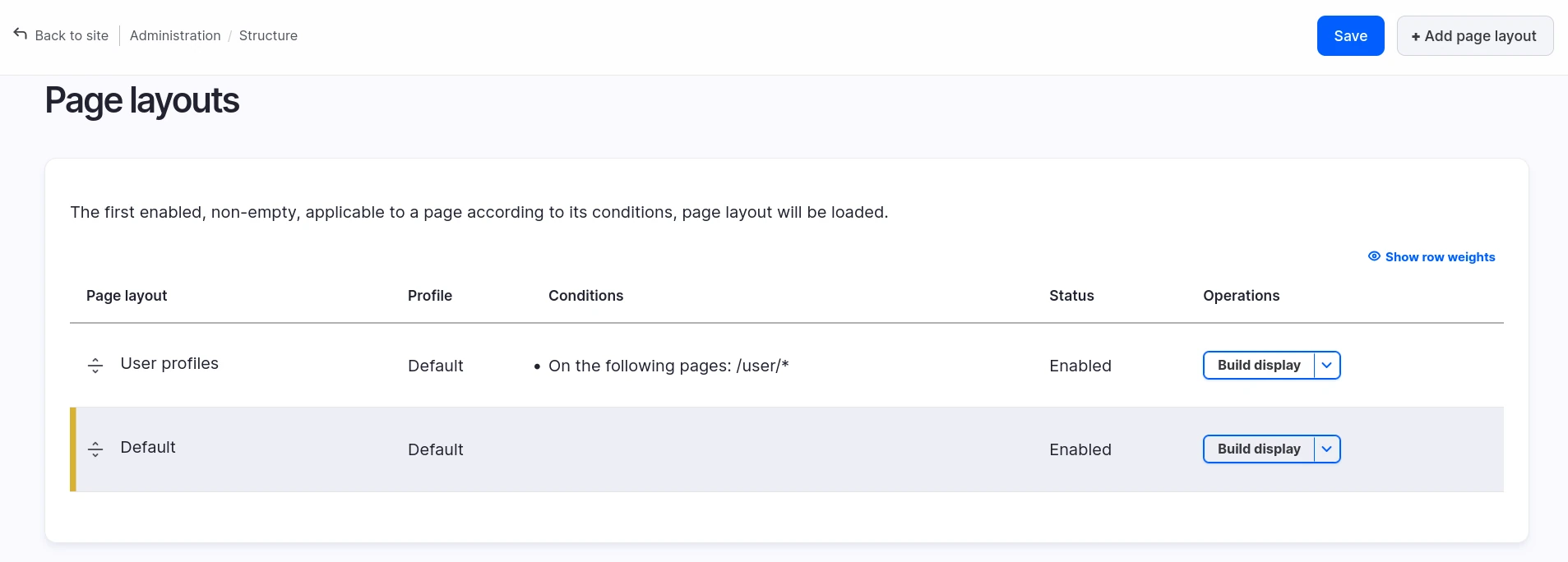Expand the User profiles operations dropdown arrow

click(x=1326, y=366)
